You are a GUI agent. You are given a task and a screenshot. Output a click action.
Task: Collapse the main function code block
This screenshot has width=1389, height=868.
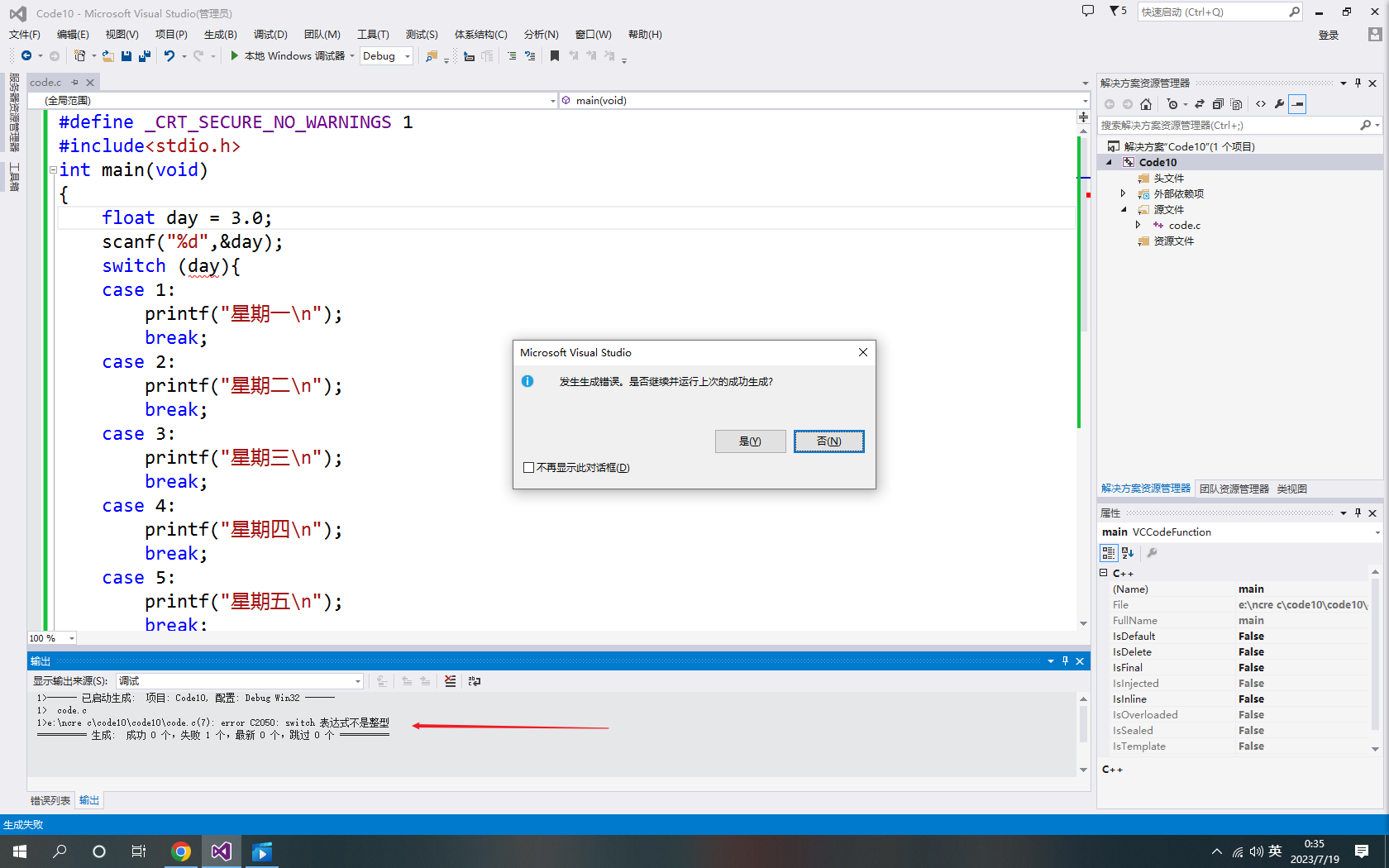click(x=53, y=170)
